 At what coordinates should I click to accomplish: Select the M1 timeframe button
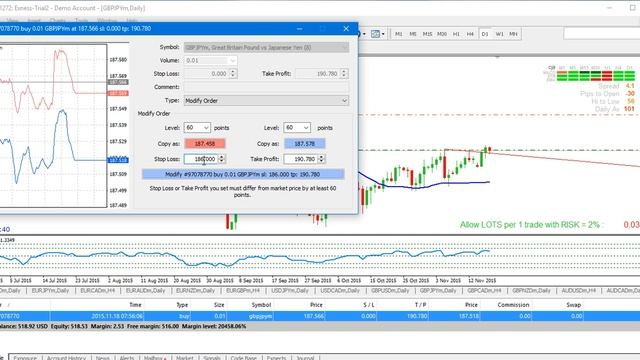[398, 34]
